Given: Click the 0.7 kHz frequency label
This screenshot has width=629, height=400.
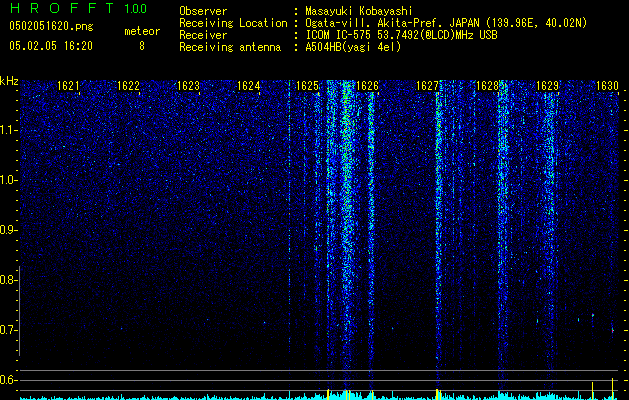Looking at the screenshot, I should coord(8,330).
